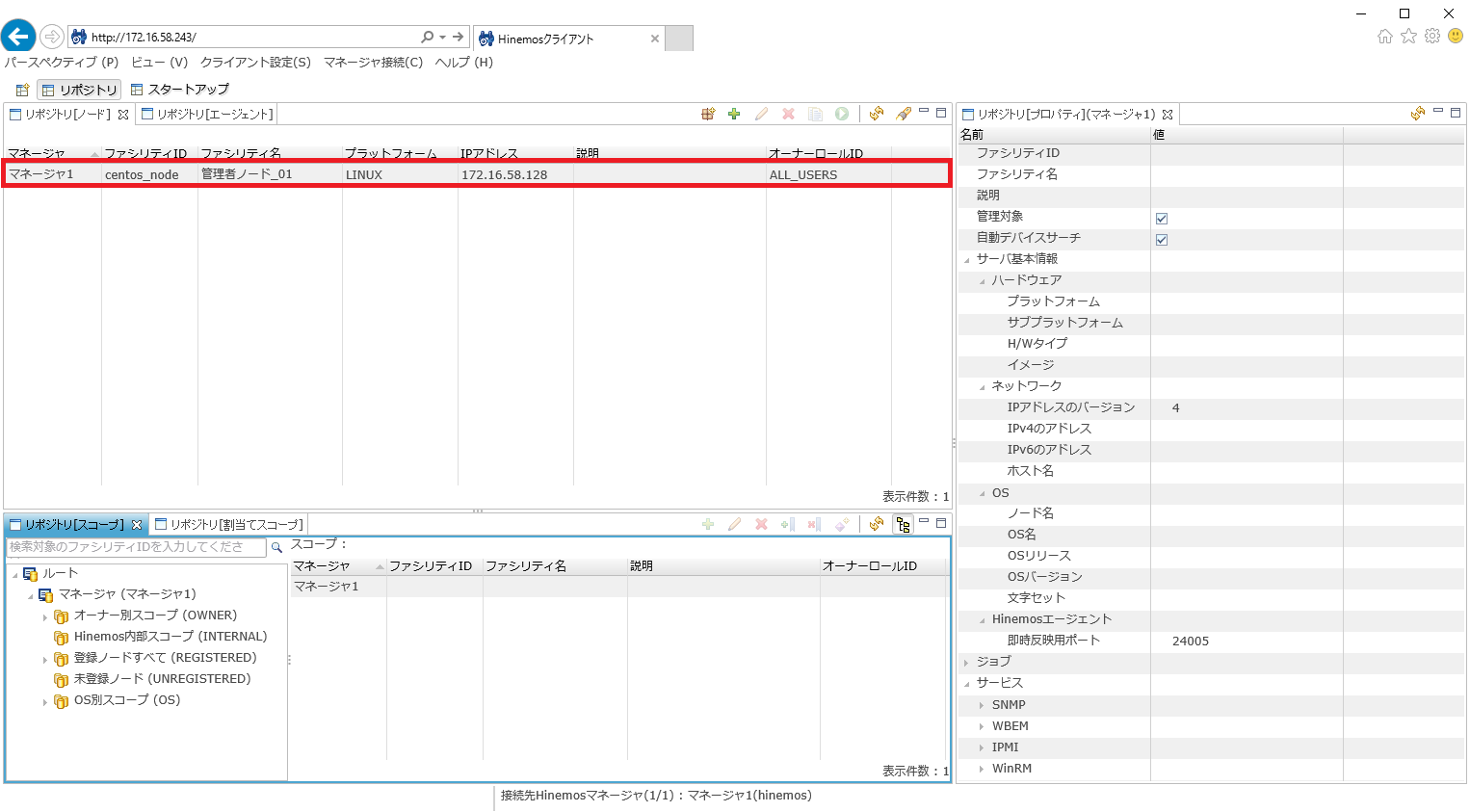Select centos_node row in node table
1470x812 pixels.
[476, 174]
